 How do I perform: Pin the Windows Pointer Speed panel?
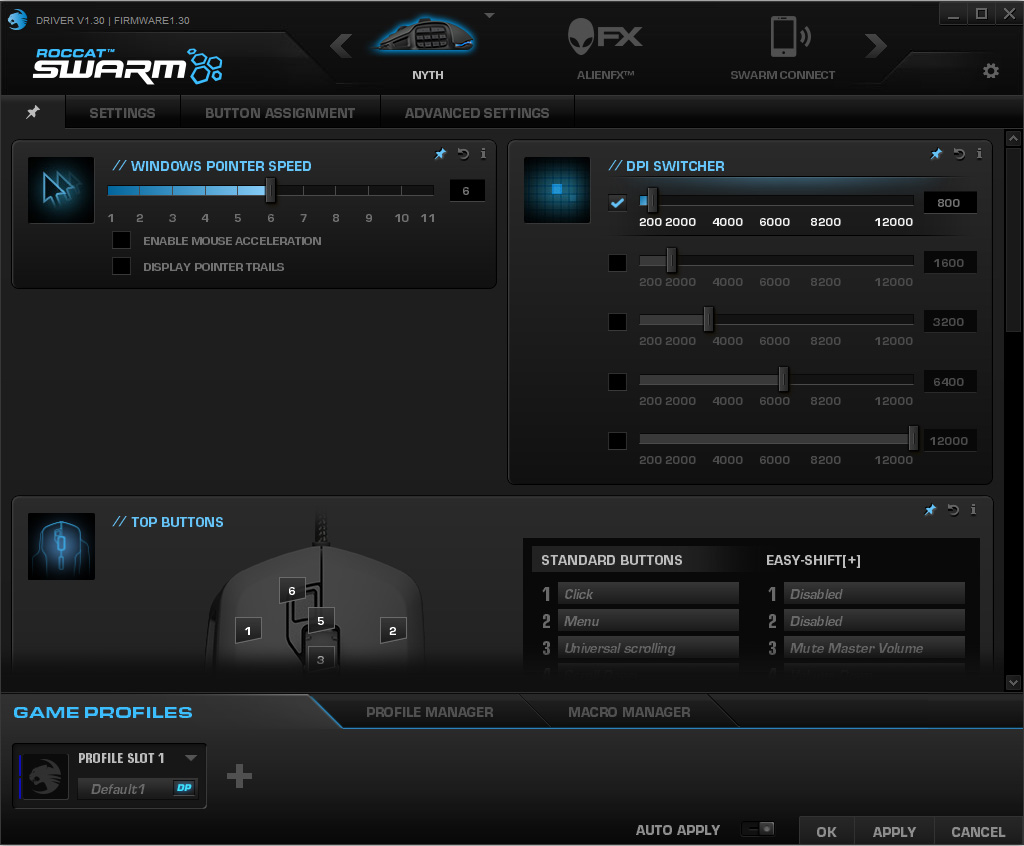[440, 154]
